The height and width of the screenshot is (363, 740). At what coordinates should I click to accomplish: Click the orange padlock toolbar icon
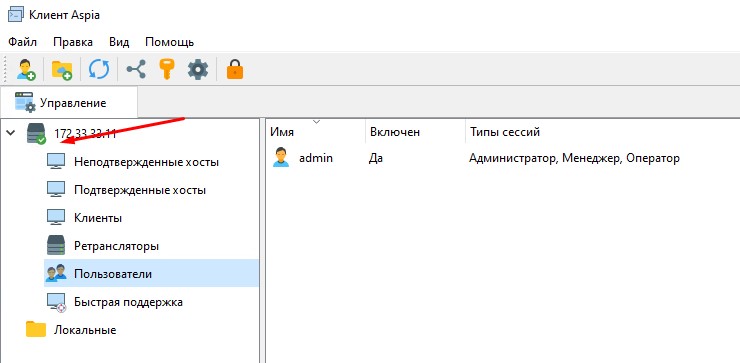point(235,69)
